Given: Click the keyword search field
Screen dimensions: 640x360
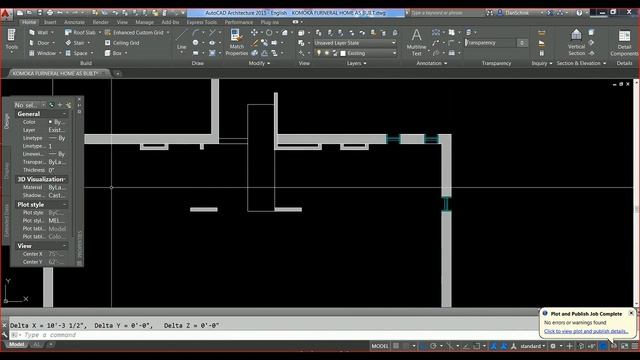Looking at the screenshot, I should click(x=446, y=13).
